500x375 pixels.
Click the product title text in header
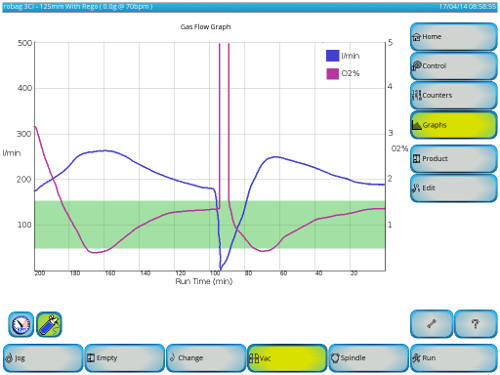pos(78,6)
